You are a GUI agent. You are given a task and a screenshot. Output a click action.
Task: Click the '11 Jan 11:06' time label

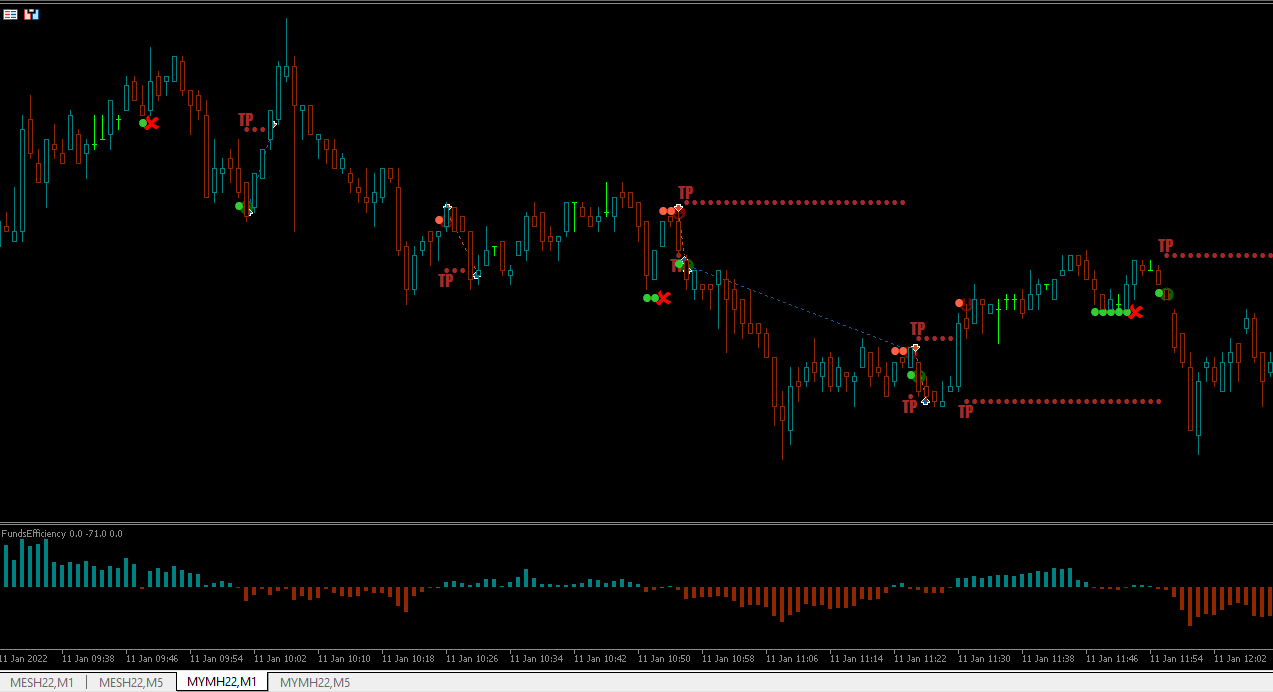[792, 659]
